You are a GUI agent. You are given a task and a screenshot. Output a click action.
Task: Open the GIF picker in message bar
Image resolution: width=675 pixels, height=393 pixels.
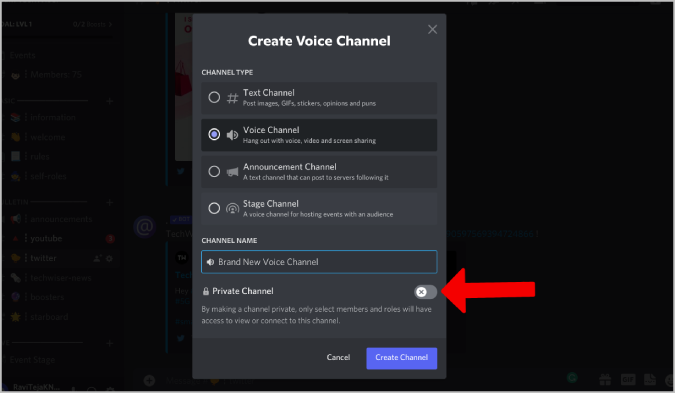coord(628,379)
